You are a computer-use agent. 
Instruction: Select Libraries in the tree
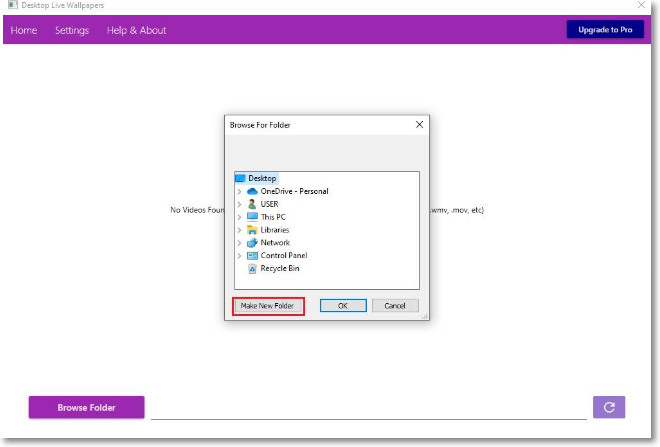[x=274, y=230]
